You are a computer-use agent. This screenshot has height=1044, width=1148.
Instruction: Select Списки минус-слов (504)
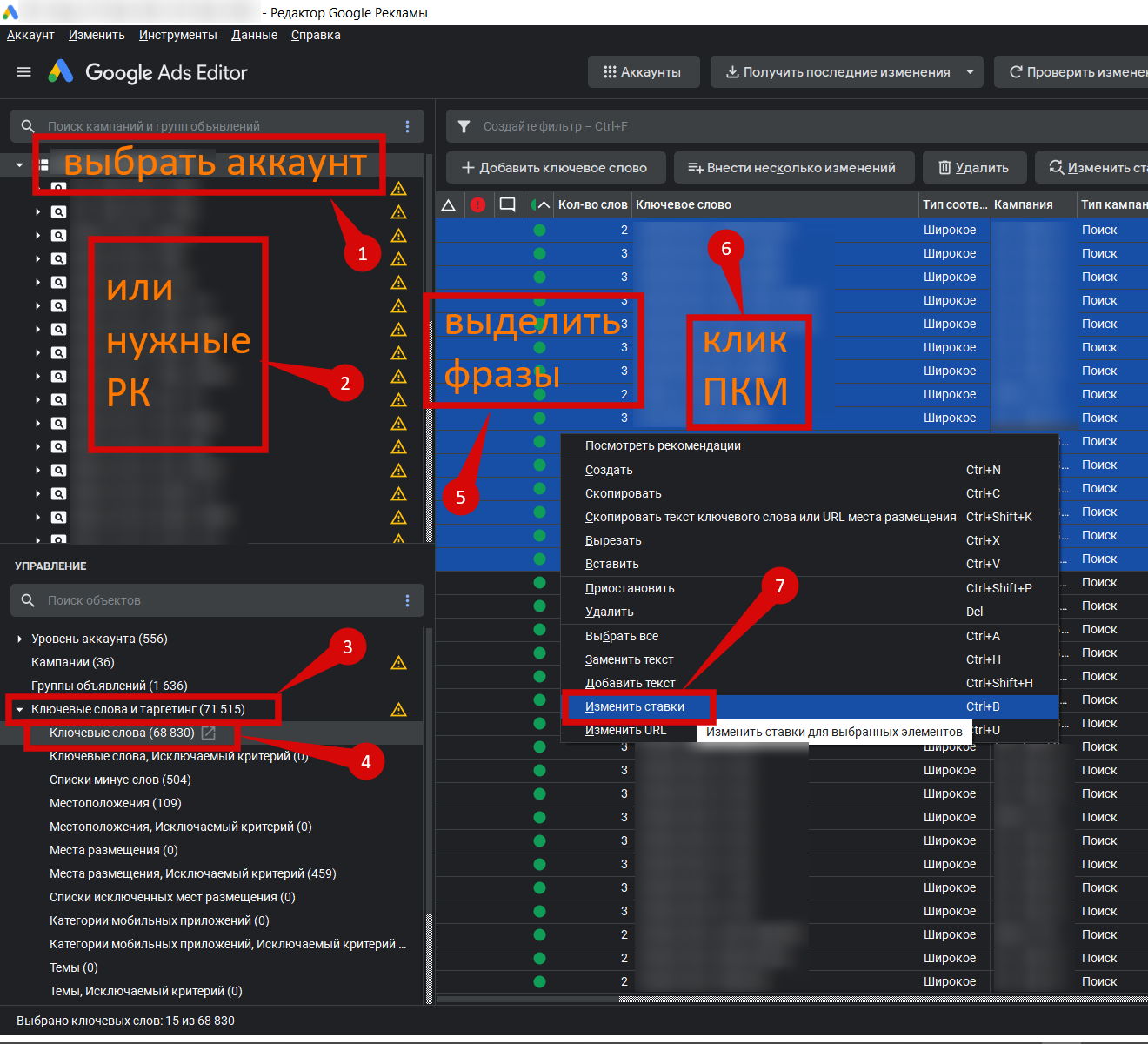pos(120,780)
